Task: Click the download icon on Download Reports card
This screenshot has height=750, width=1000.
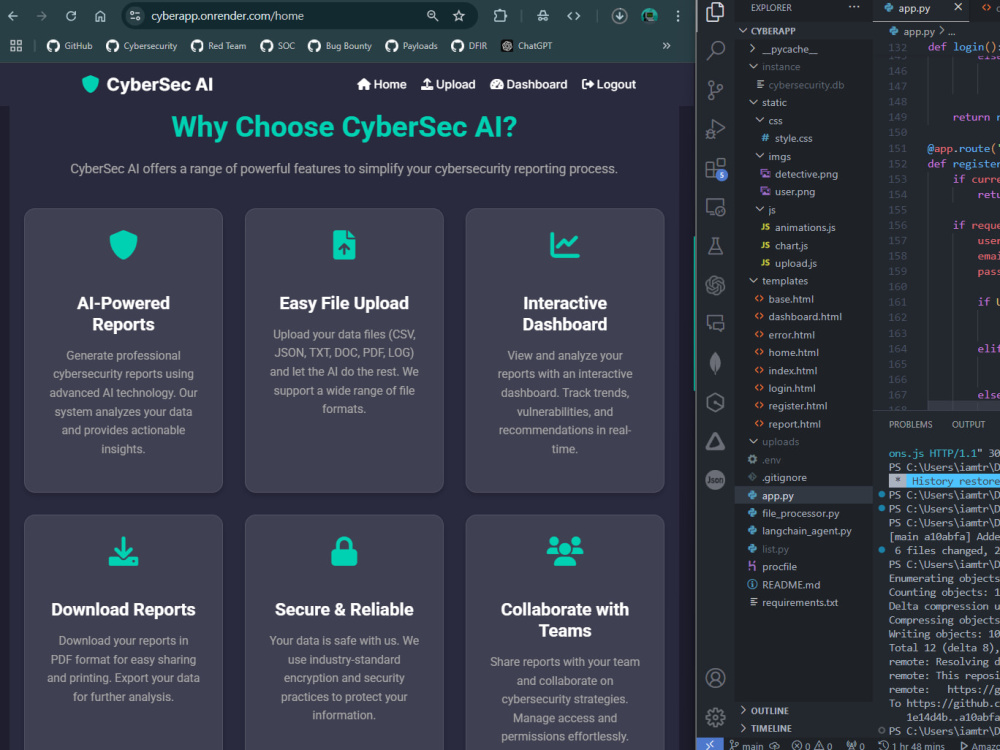Action: point(124,552)
